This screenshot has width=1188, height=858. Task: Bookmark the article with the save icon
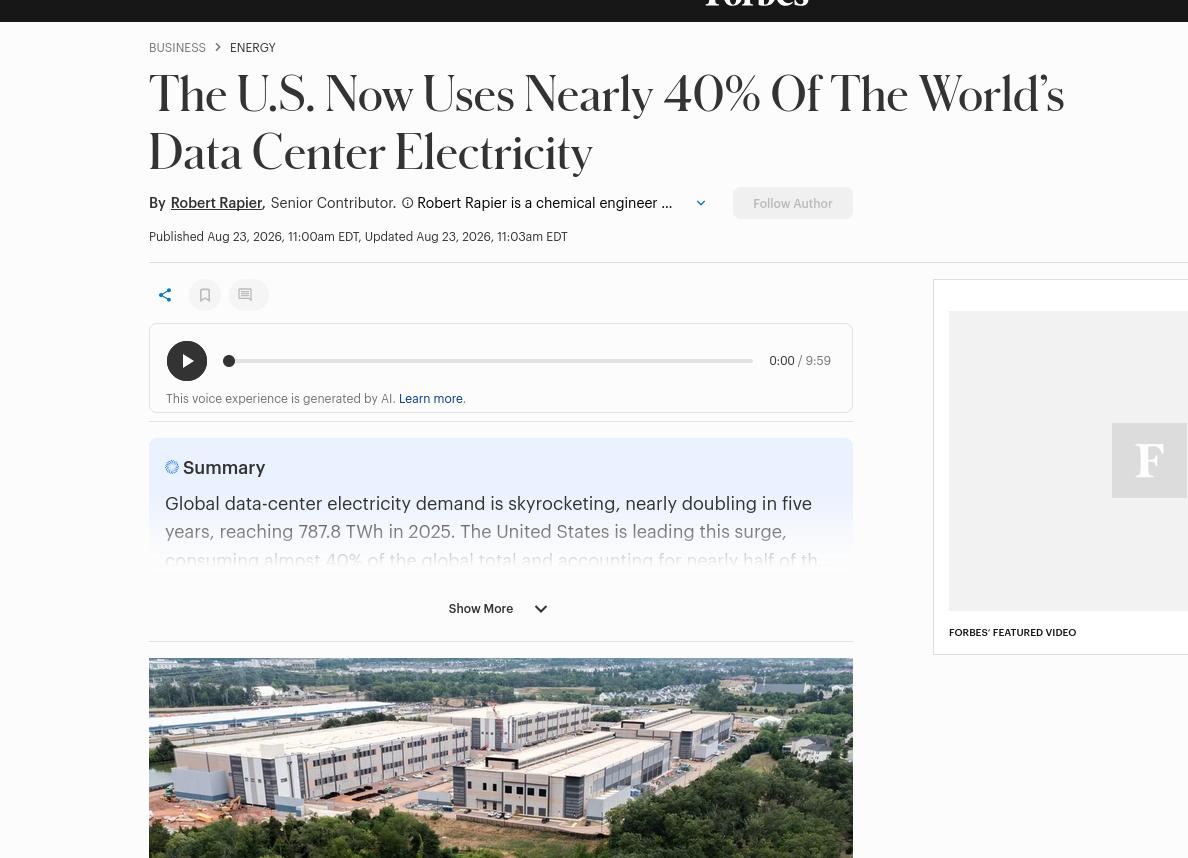coord(205,295)
